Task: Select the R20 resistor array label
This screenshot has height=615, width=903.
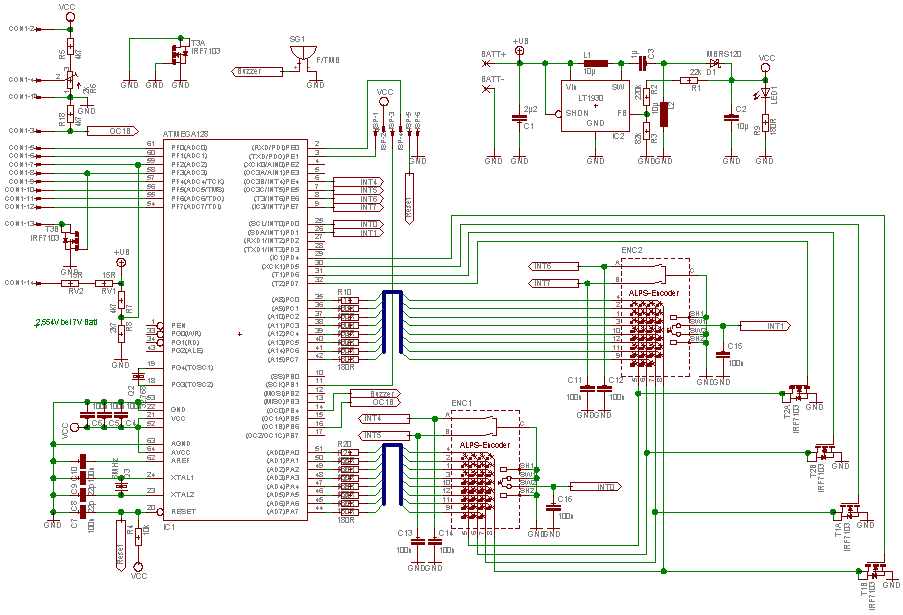Action: (344, 444)
